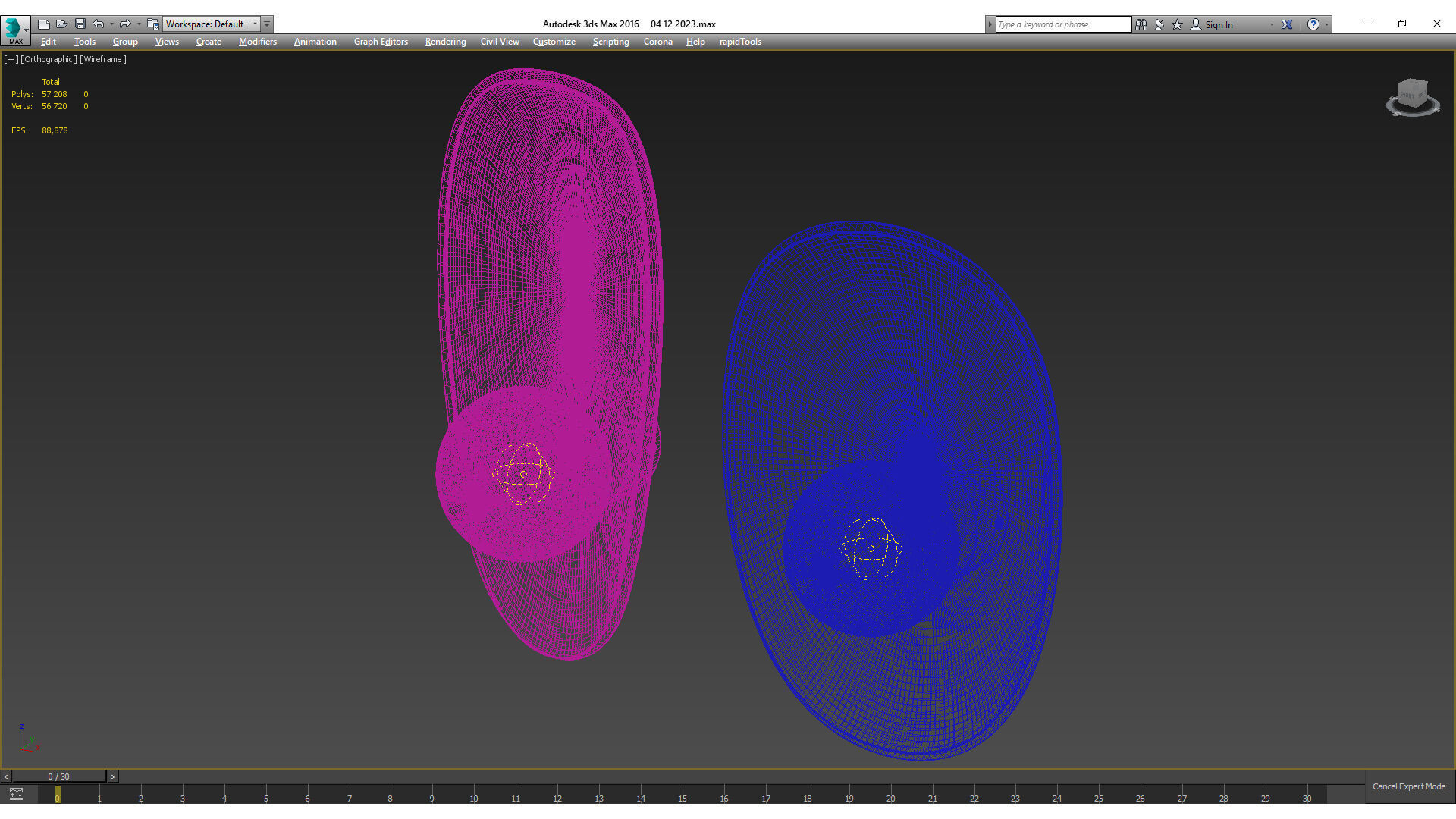Open the Tools menu
Viewport: 1456px width, 819px height.
pyautogui.click(x=85, y=42)
